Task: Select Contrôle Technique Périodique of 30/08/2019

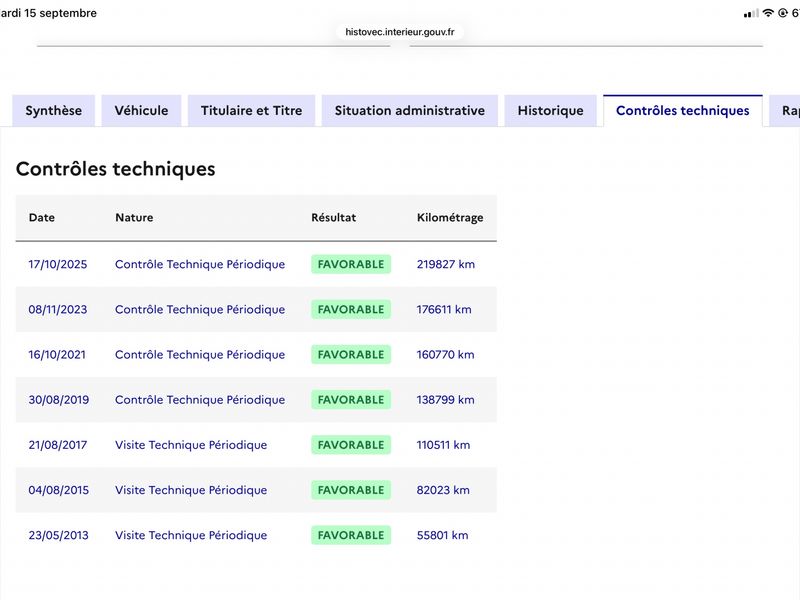Action: 200,399
